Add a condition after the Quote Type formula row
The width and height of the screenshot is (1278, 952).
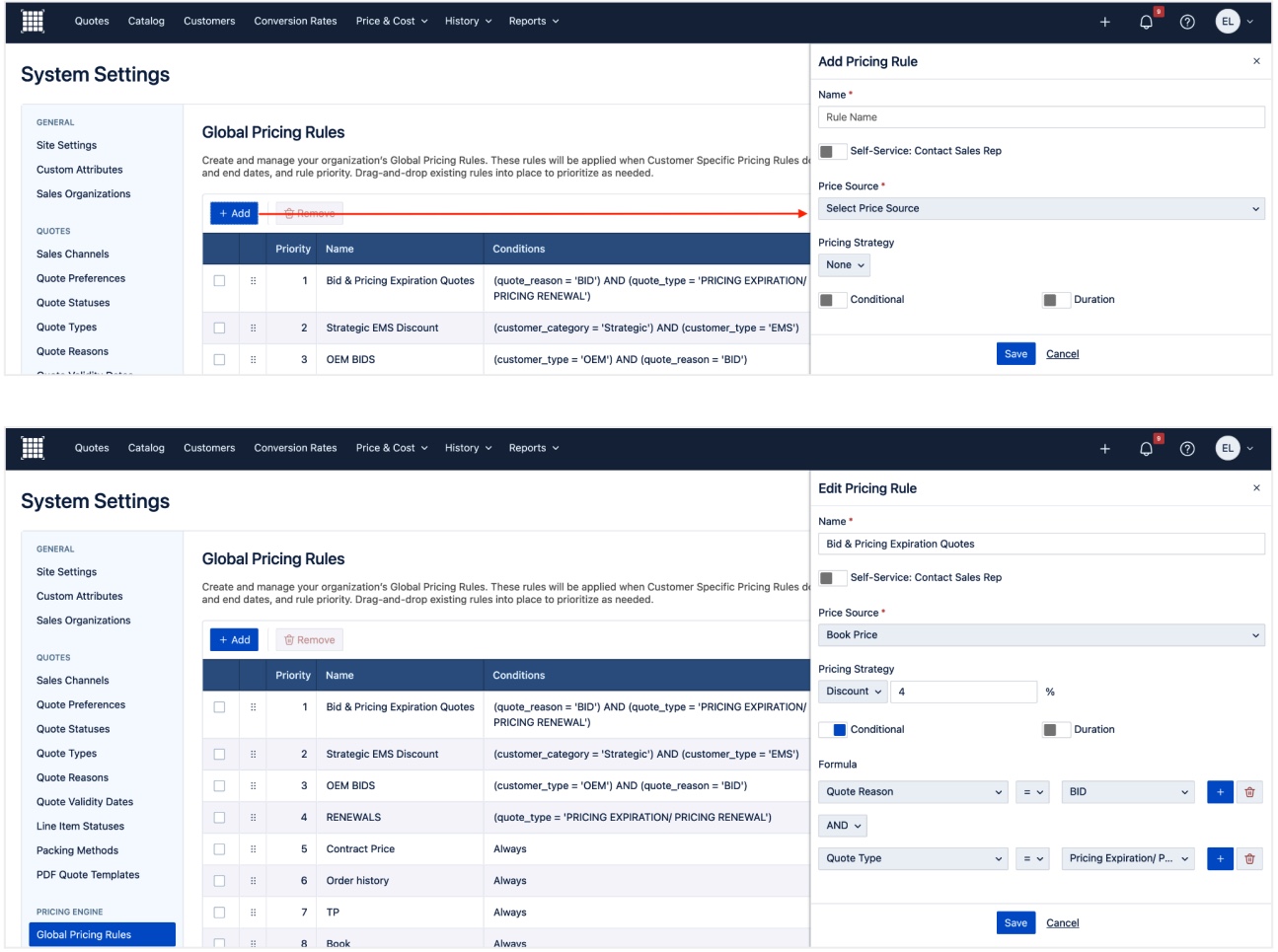pyautogui.click(x=1220, y=859)
